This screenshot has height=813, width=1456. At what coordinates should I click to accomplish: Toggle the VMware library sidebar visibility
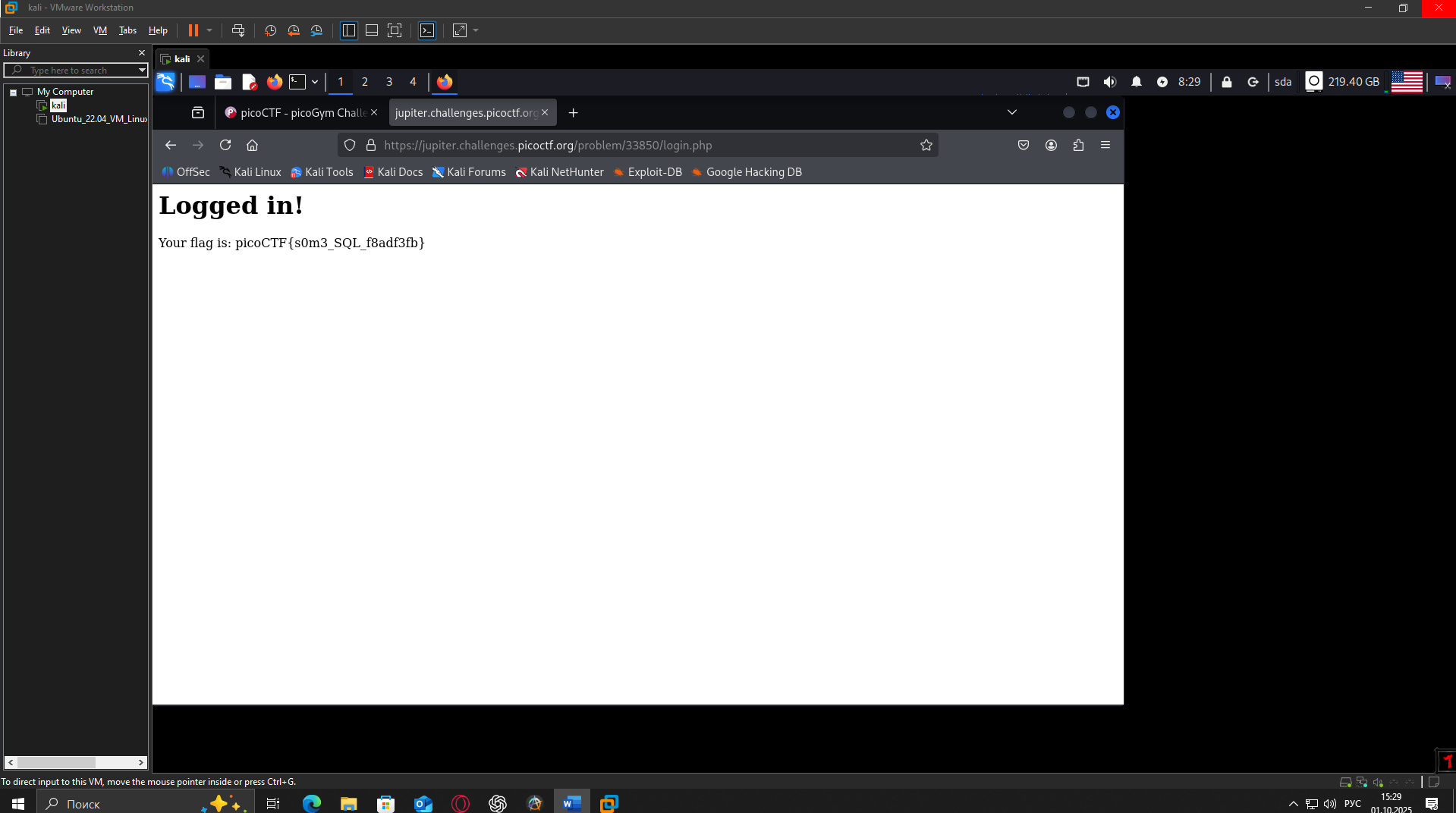(347, 30)
